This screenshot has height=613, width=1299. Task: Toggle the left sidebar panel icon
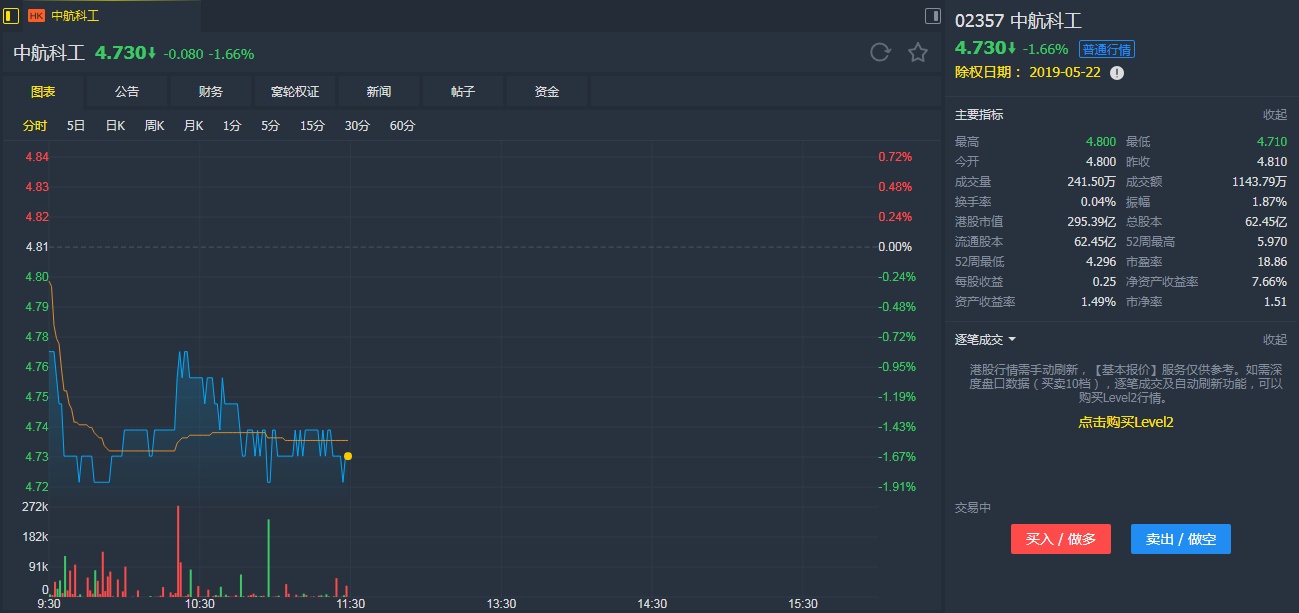point(12,16)
